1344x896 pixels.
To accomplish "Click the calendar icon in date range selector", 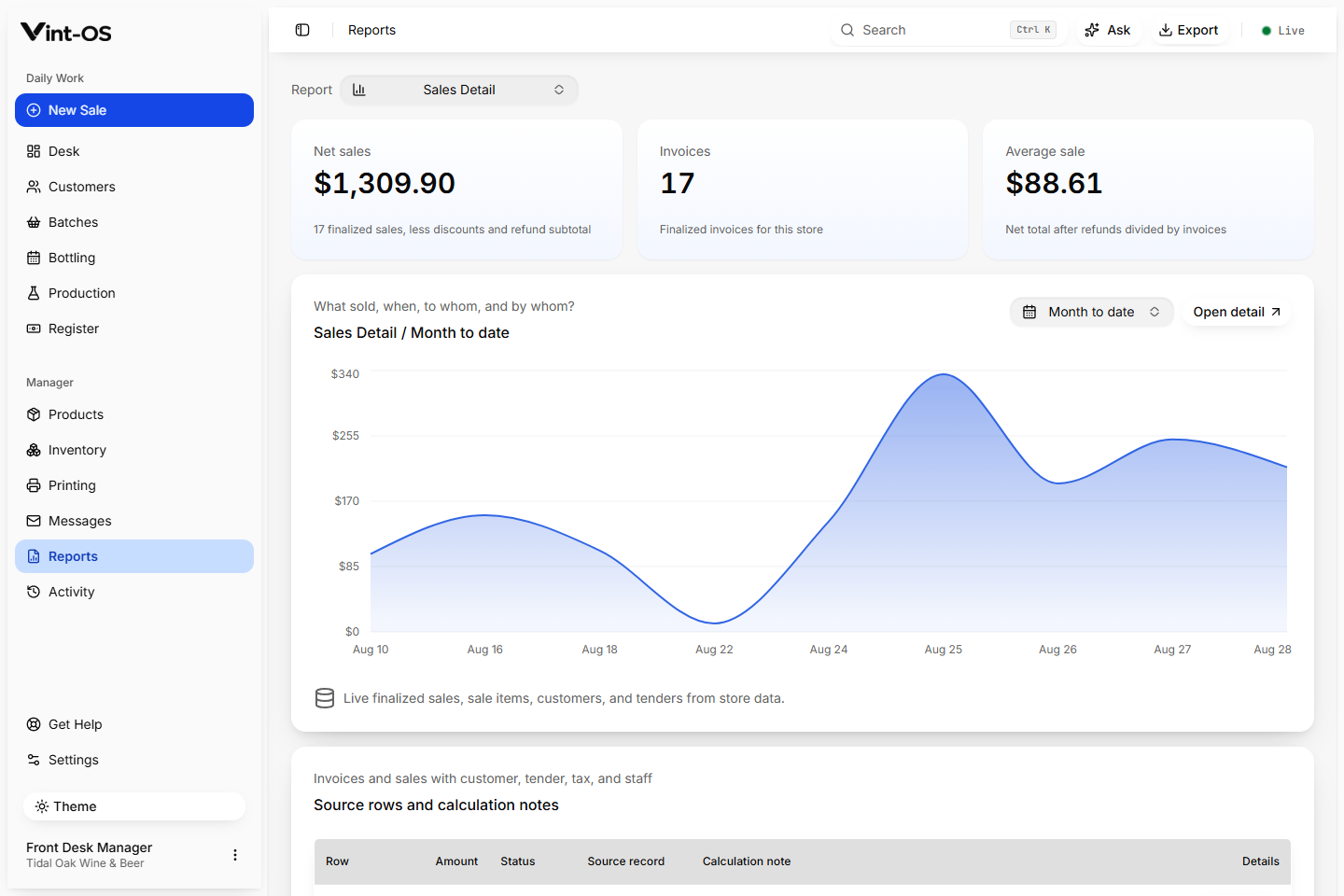I will click(x=1029, y=312).
